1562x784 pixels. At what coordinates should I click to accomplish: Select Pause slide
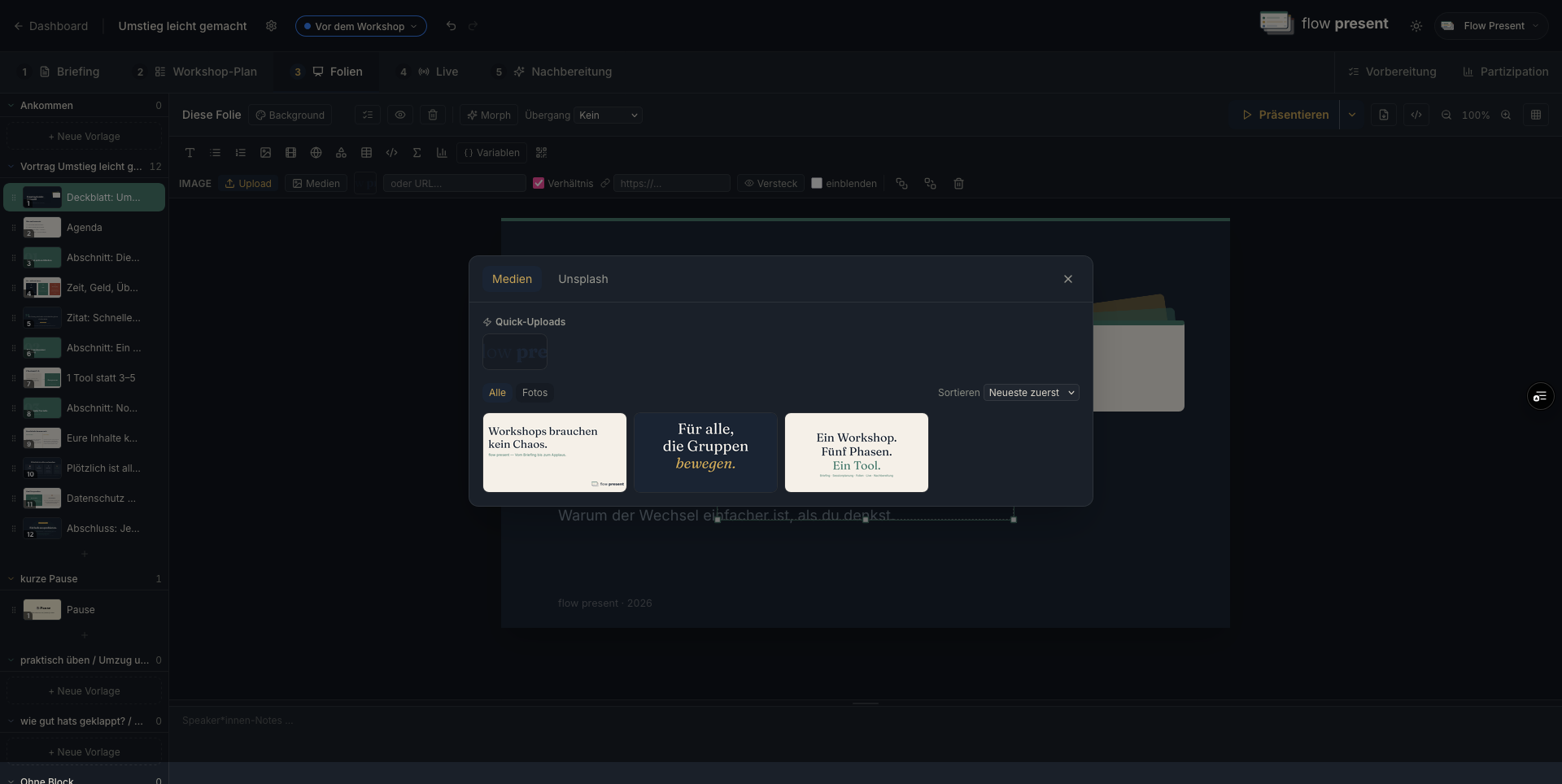coord(85,610)
